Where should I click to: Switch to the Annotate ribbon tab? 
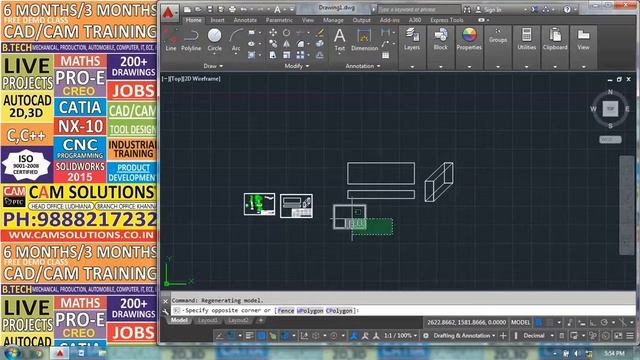click(x=245, y=20)
